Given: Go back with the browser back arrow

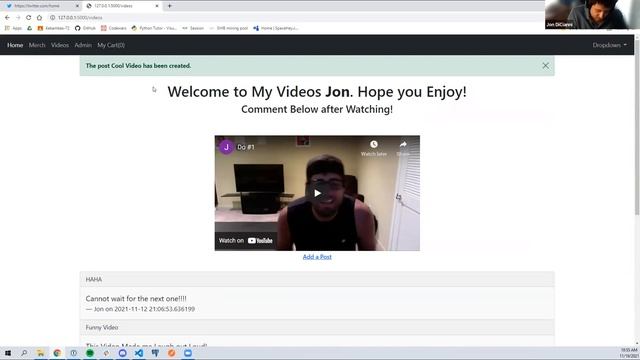Looking at the screenshot, I should [x=7, y=18].
